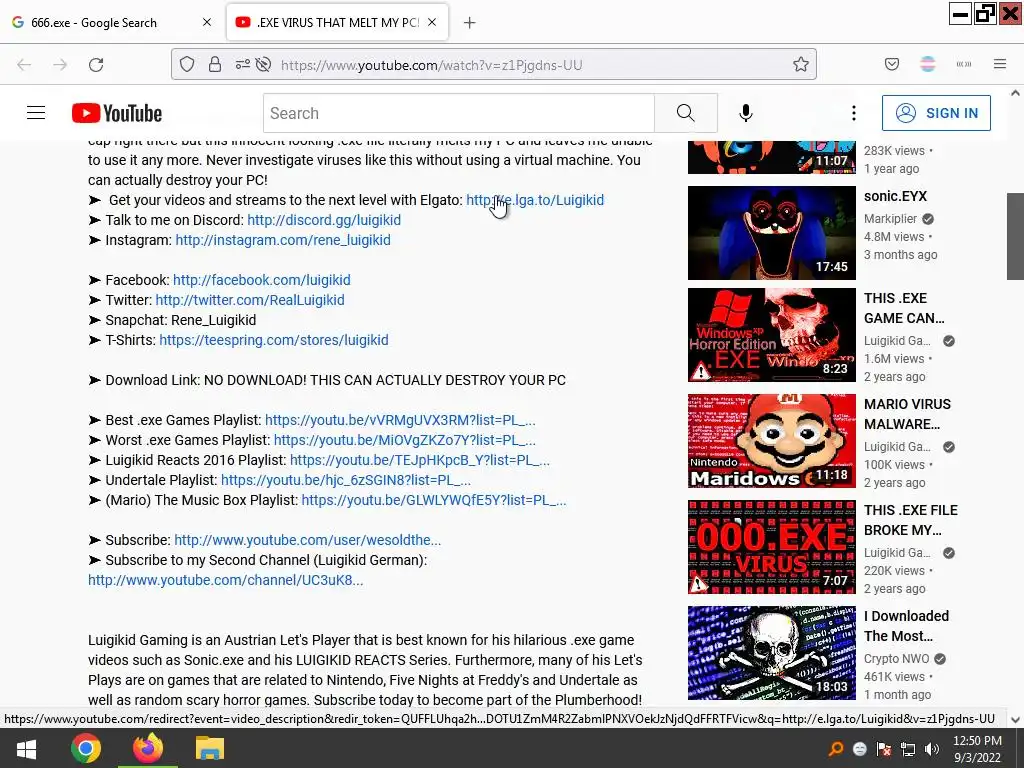This screenshot has height=768, width=1024.
Task: Open the taskbar clock showing 12:50 PM
Action: pyautogui.click(x=977, y=749)
